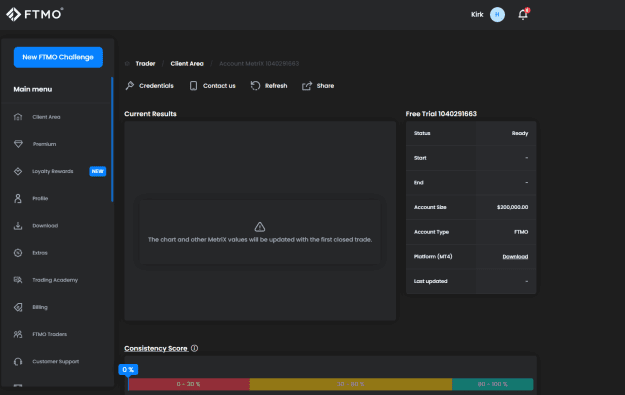Open the notifications bell
The width and height of the screenshot is (625, 395).
point(523,14)
